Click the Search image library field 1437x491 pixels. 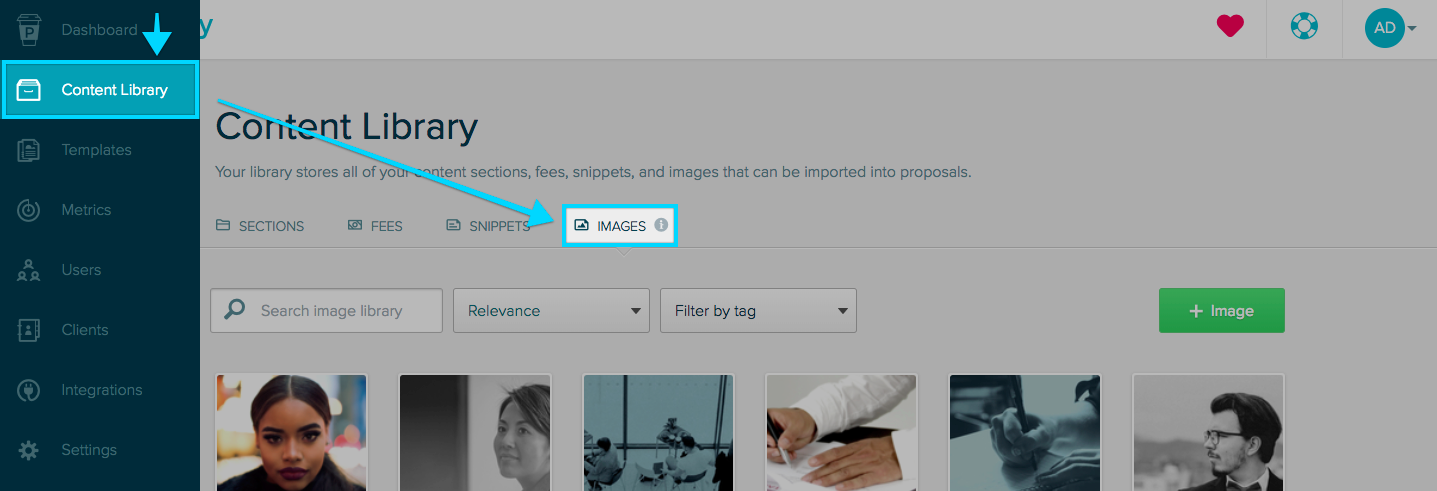tap(340, 311)
